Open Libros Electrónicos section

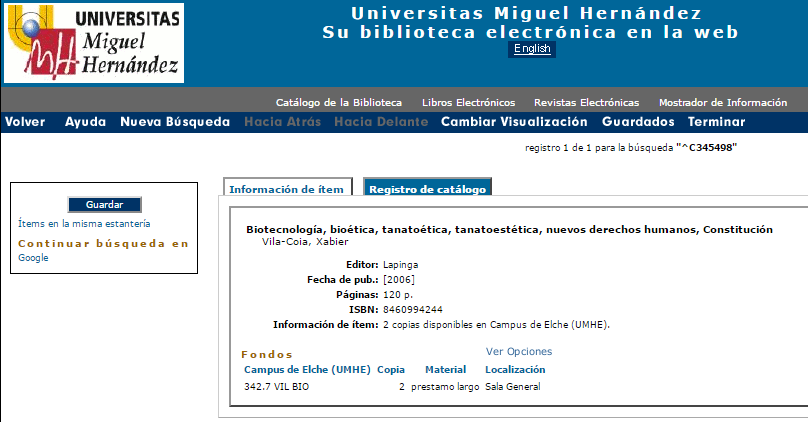pyautogui.click(x=468, y=103)
